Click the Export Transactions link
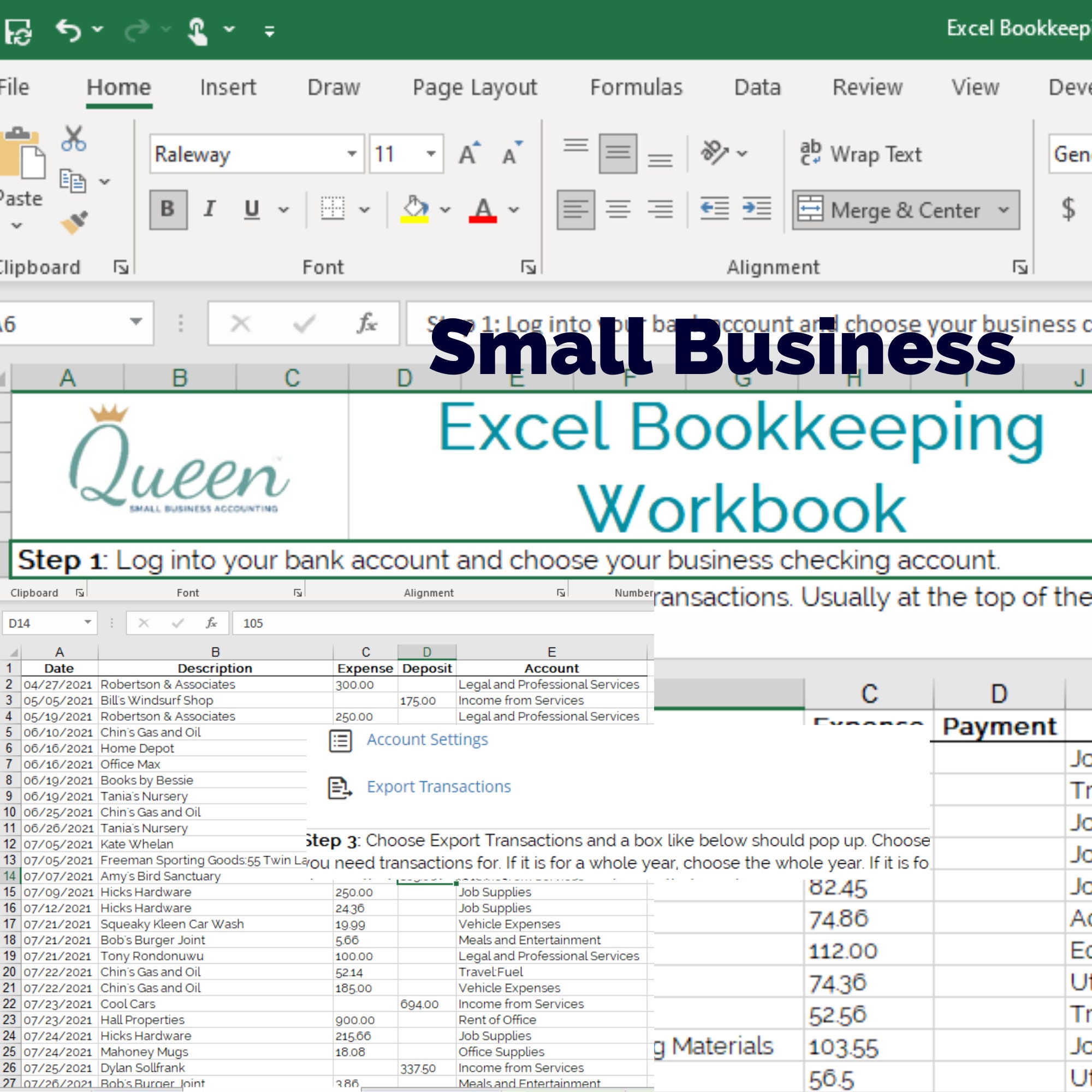The image size is (1092, 1092). [438, 787]
